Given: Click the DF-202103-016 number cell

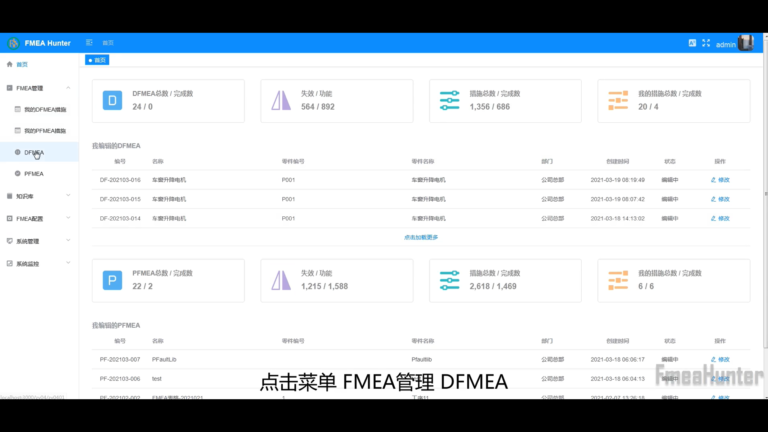Looking at the screenshot, I should click(120, 180).
